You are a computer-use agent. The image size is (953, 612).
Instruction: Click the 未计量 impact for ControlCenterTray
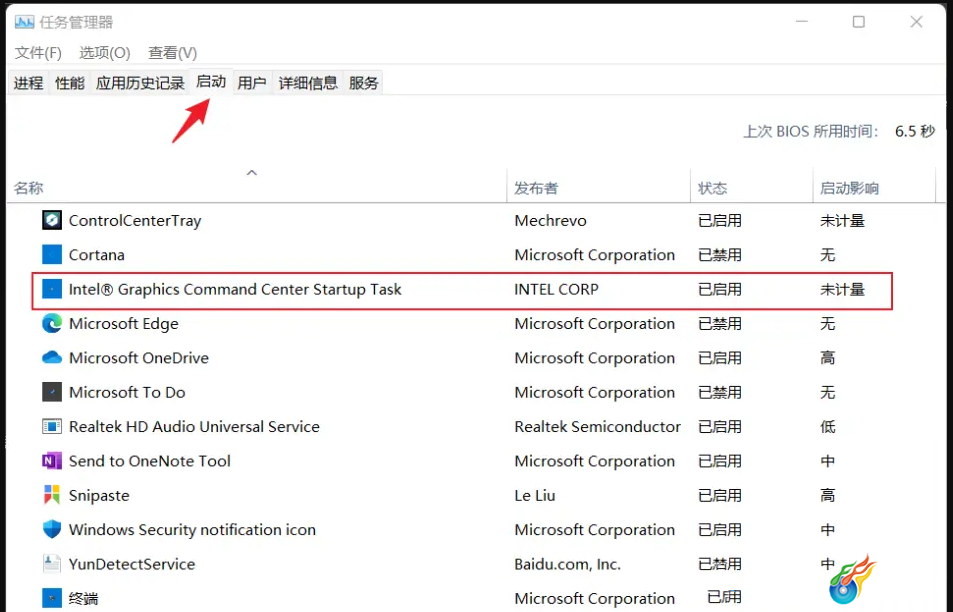pyautogui.click(x=842, y=221)
